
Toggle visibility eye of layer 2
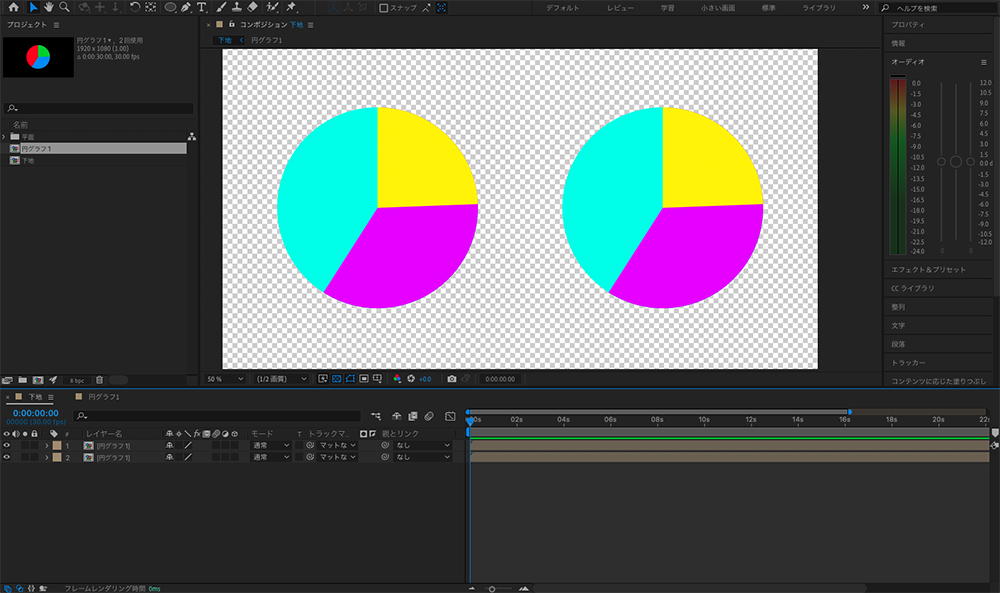coord(6,457)
